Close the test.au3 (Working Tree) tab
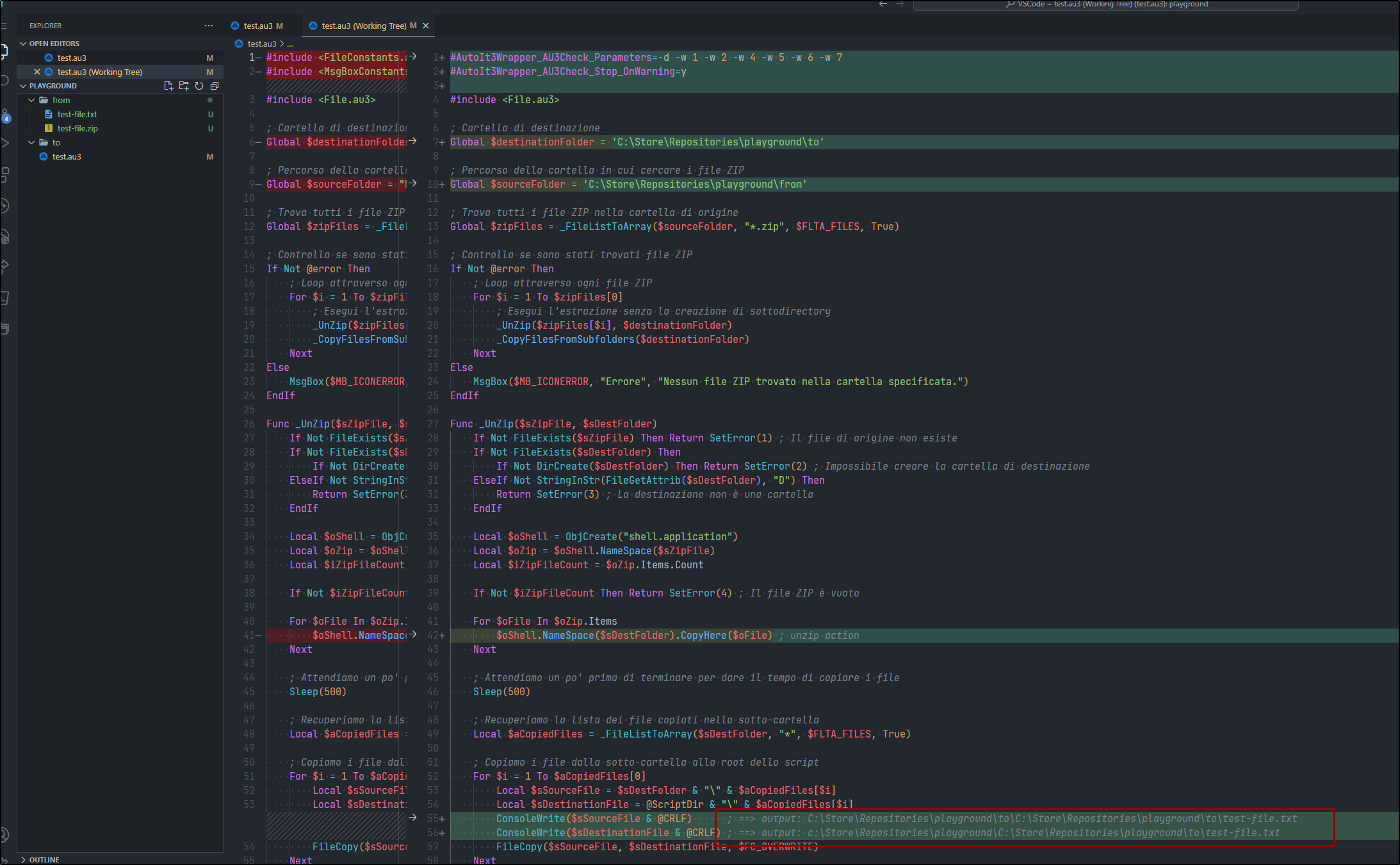 coord(425,26)
